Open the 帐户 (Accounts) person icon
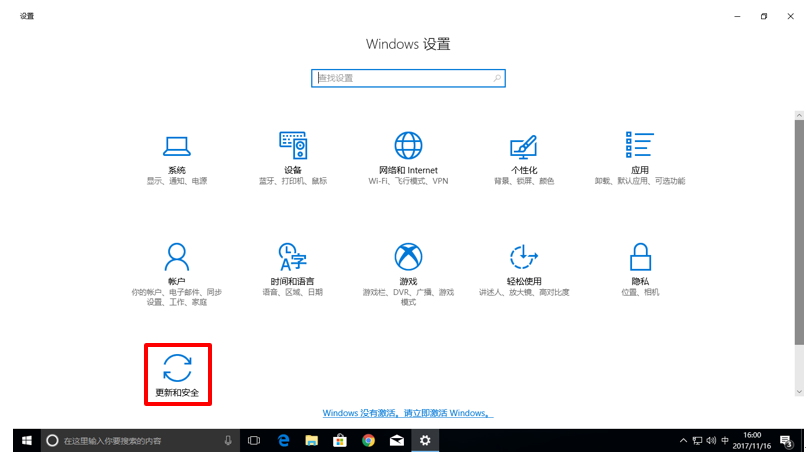The image size is (806, 454). [177, 257]
